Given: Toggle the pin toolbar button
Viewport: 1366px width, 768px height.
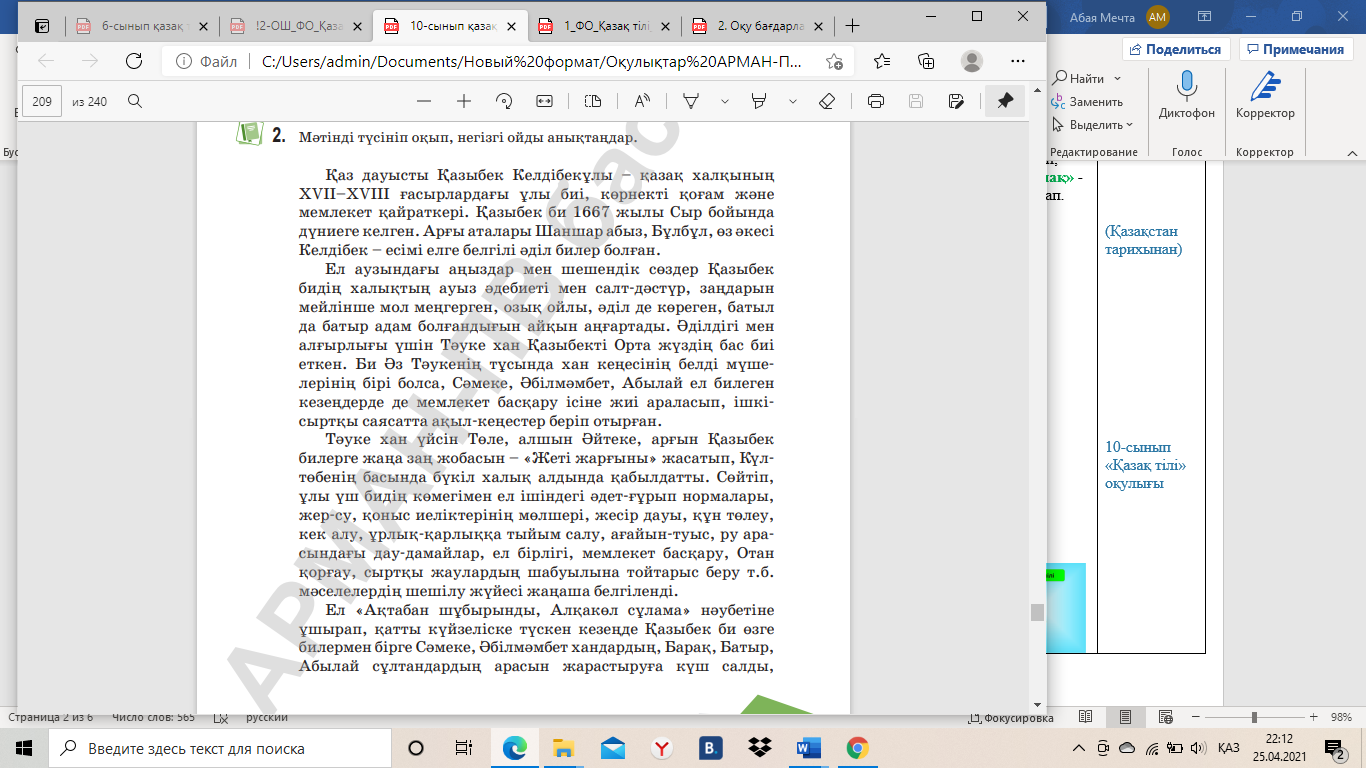Looking at the screenshot, I should pos(1005,101).
